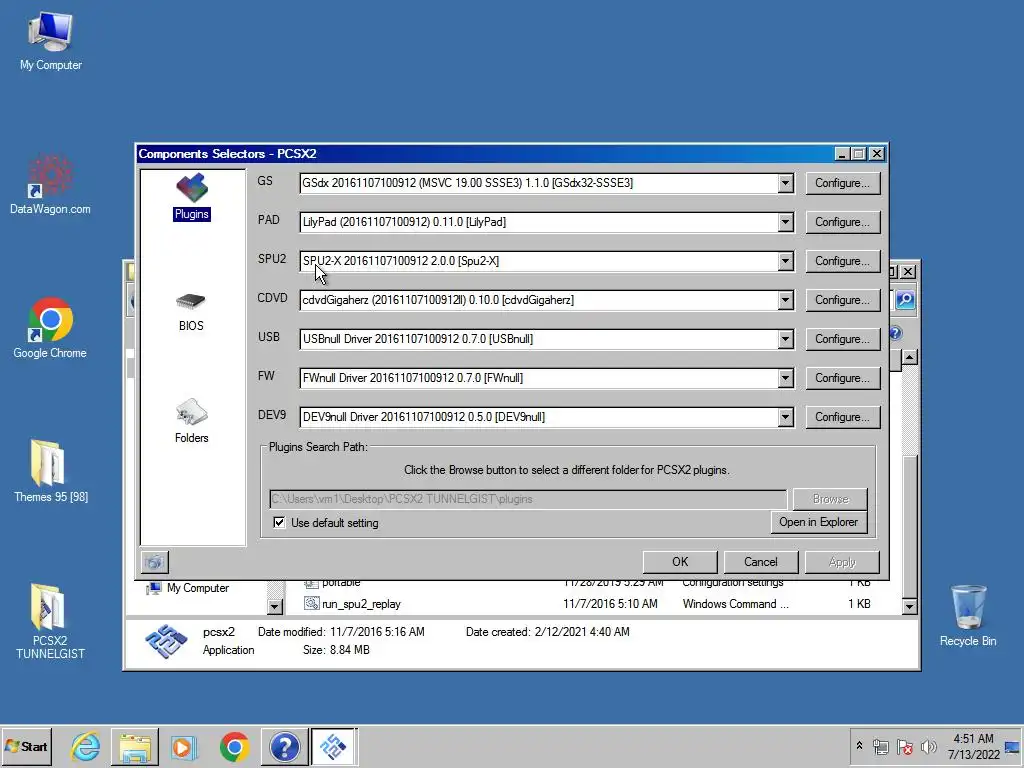This screenshot has height=768, width=1024.
Task: Expand the DEV9 plugin dropdown
Action: click(x=786, y=417)
